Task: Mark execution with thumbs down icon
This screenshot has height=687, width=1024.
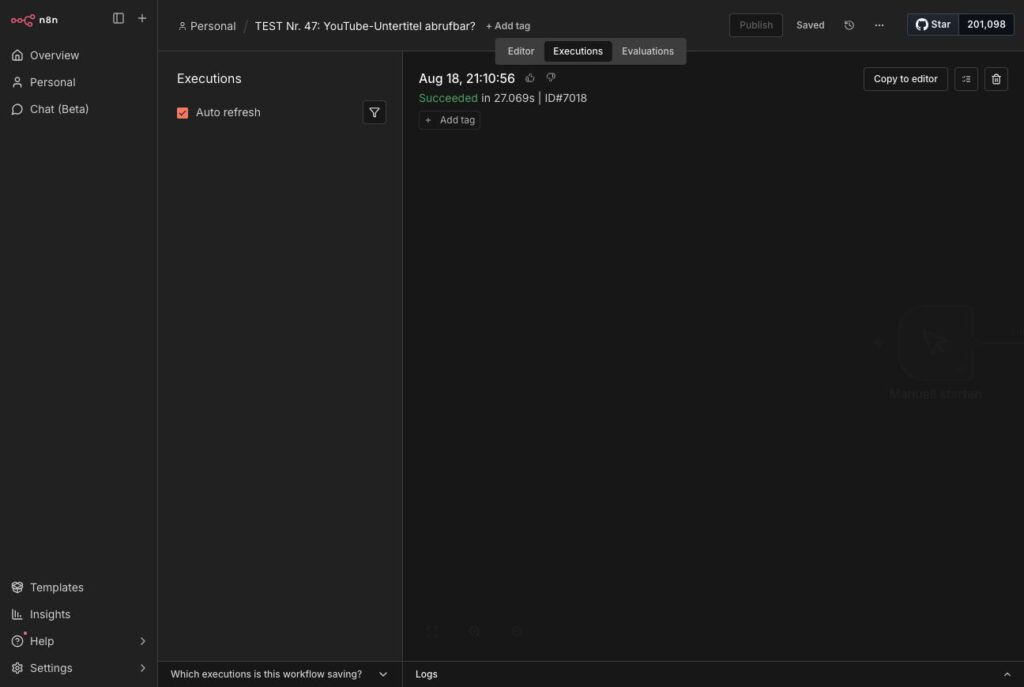Action: click(551, 78)
